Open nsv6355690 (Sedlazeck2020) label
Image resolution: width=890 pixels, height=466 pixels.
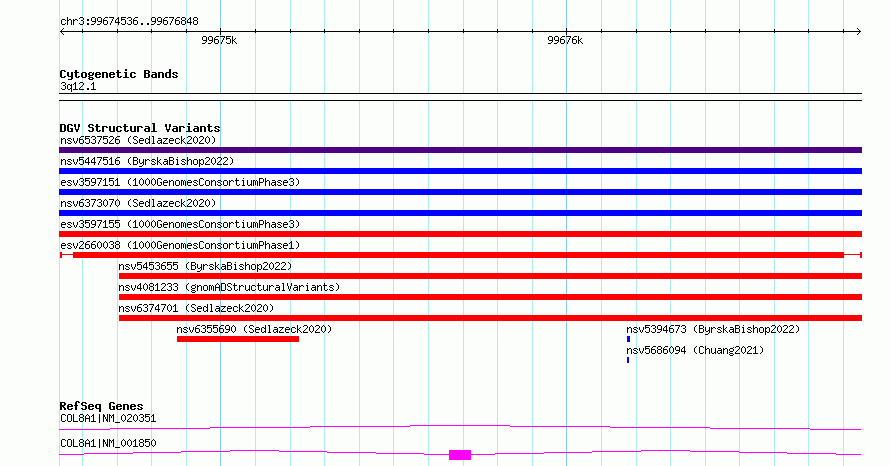(x=254, y=329)
